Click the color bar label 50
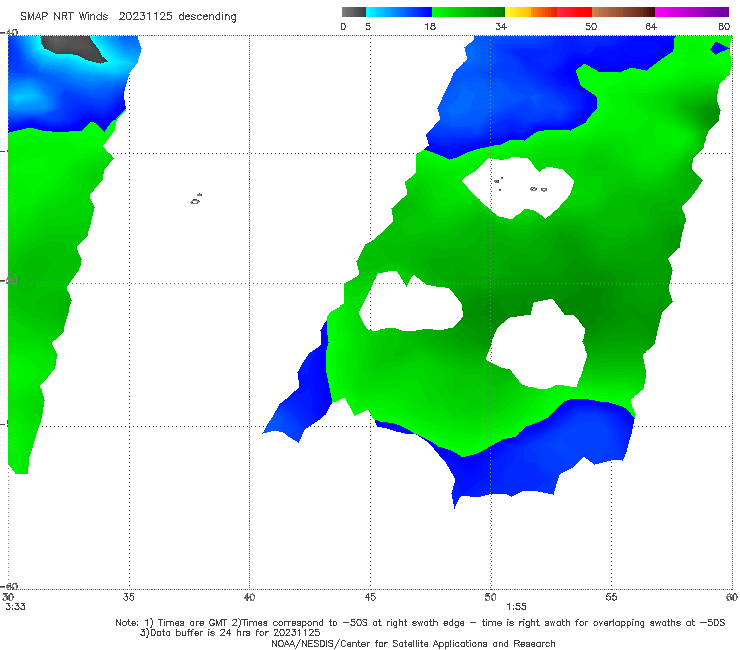This screenshot has height=650, width=740. (591, 26)
